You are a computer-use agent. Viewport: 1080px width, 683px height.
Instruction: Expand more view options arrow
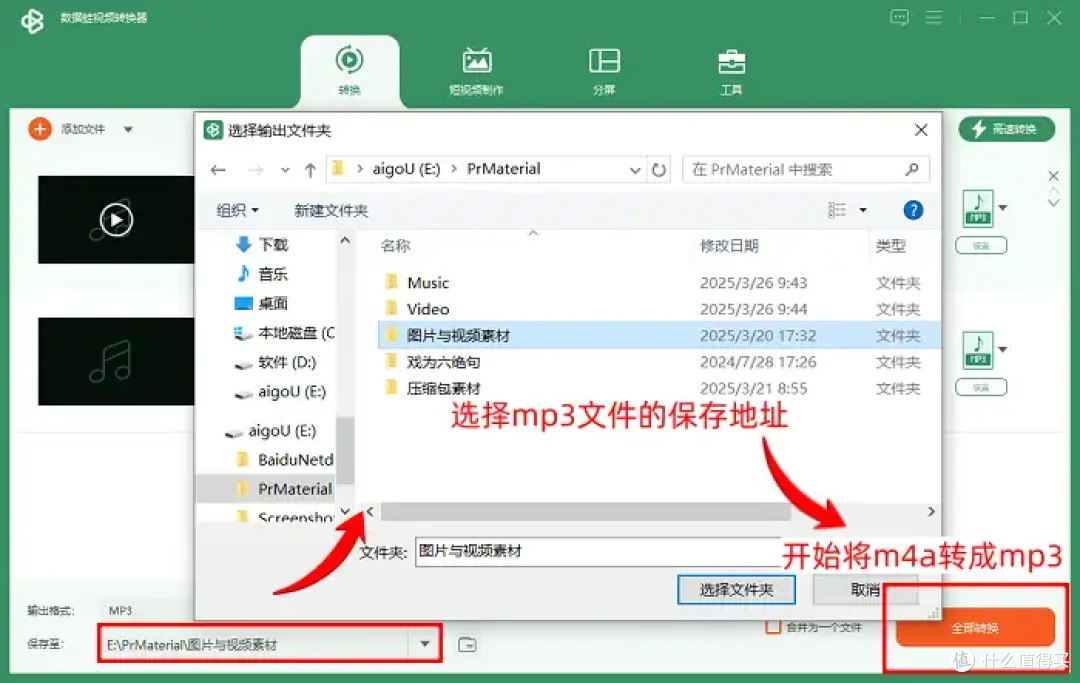click(863, 210)
